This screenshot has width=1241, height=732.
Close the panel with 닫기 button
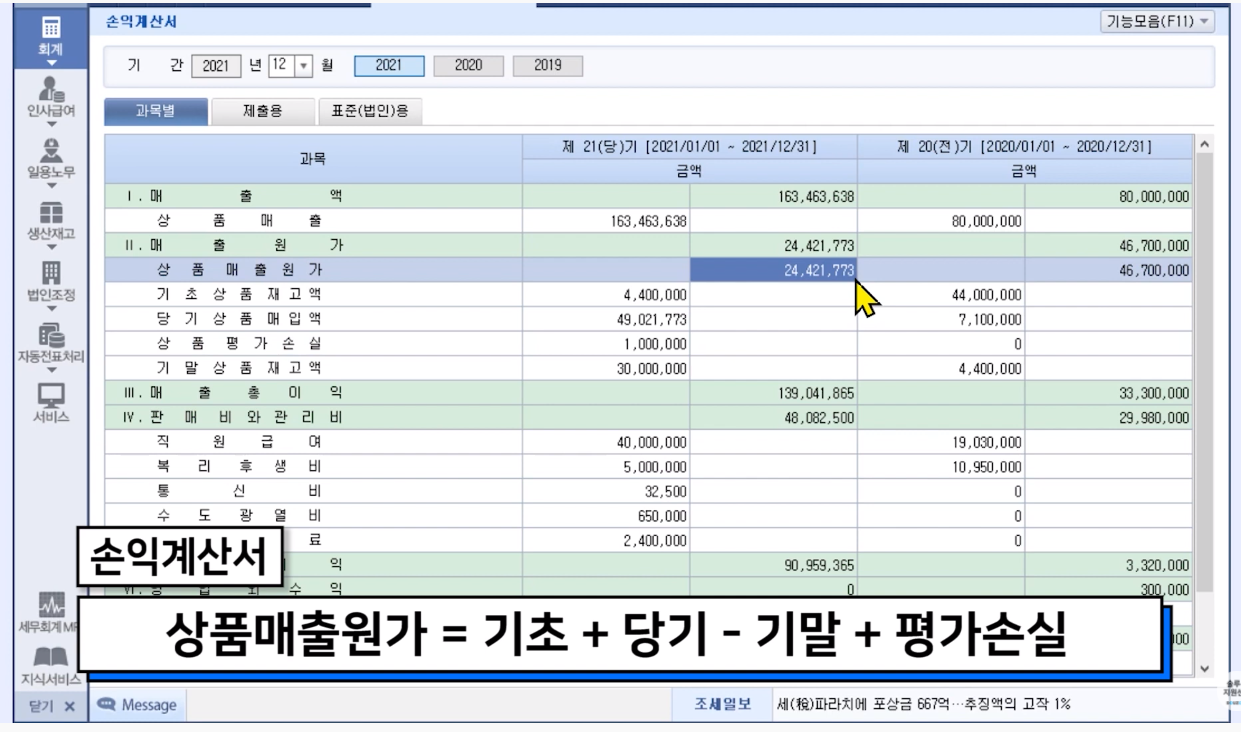pos(51,705)
